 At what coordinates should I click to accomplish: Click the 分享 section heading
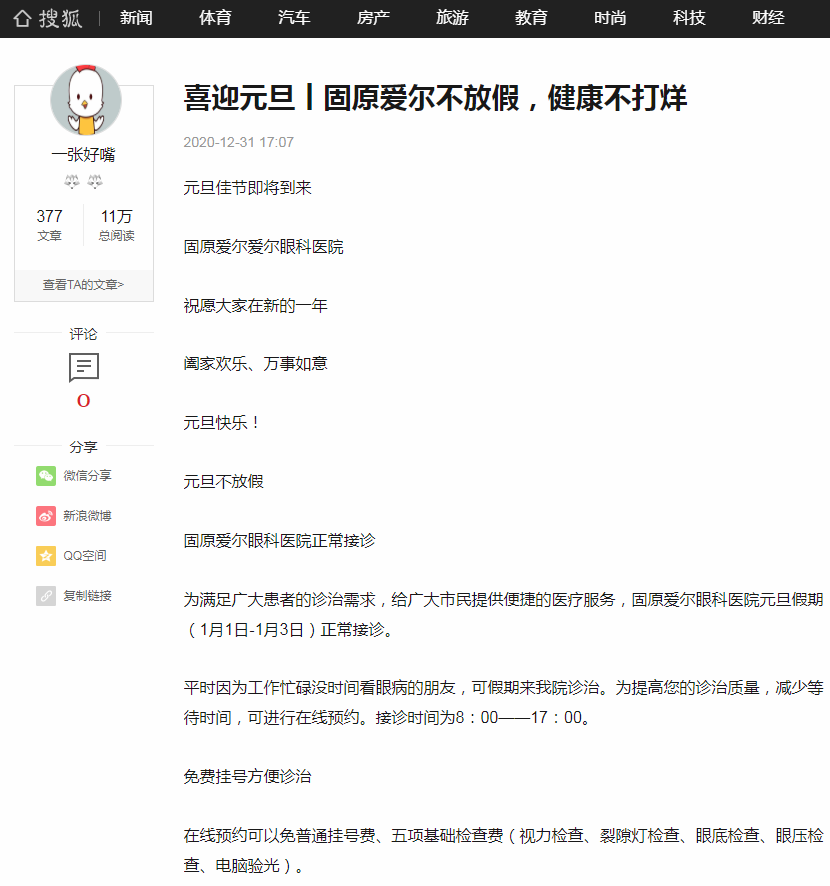click(x=84, y=447)
